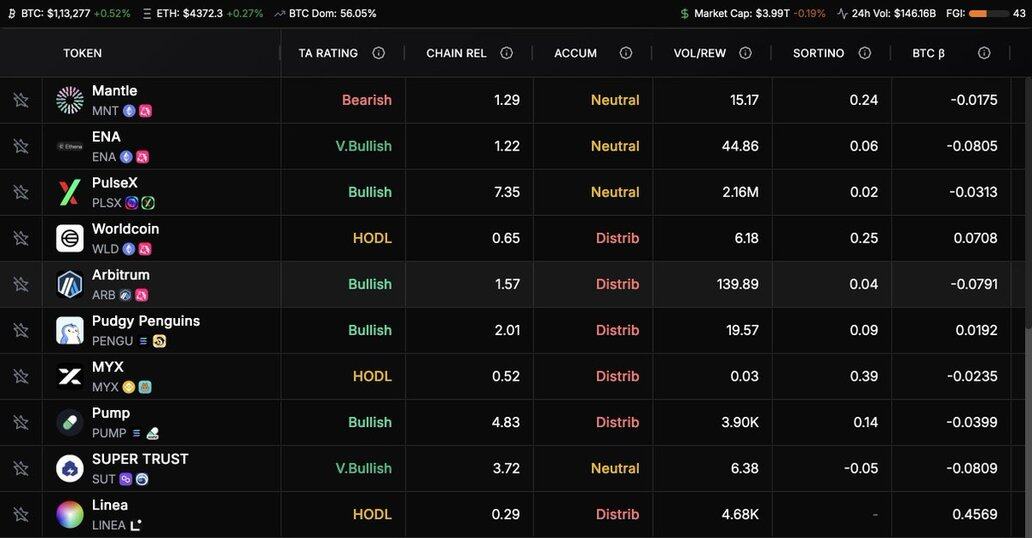Sort table by BTC β header

[x=928, y=53]
